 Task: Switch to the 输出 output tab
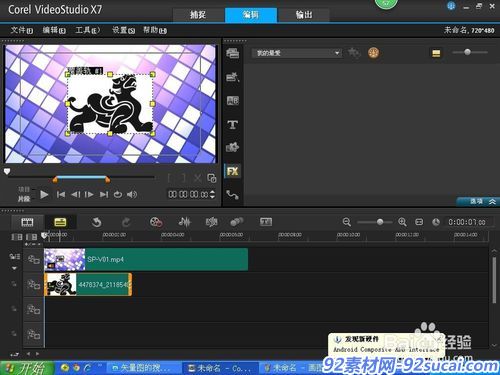pyautogui.click(x=304, y=15)
